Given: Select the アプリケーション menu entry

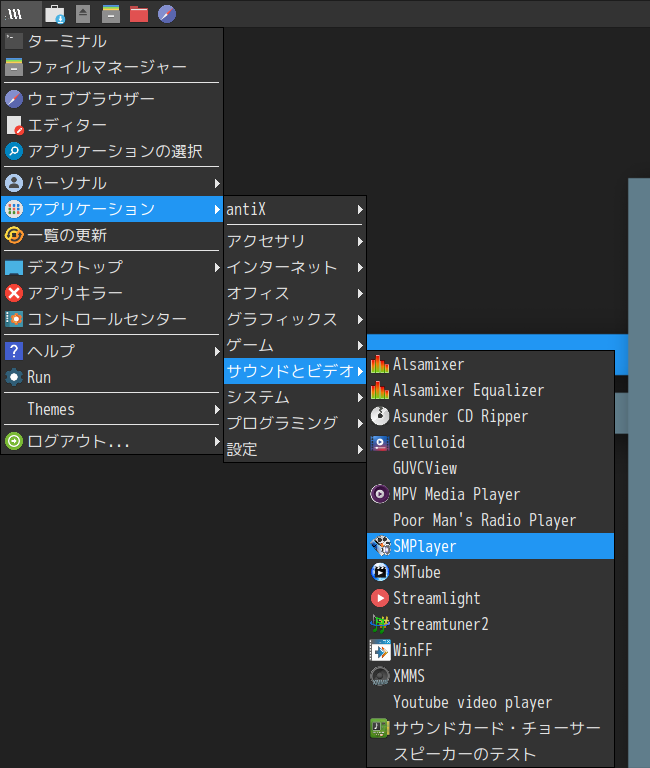Looking at the screenshot, I should (112, 209).
